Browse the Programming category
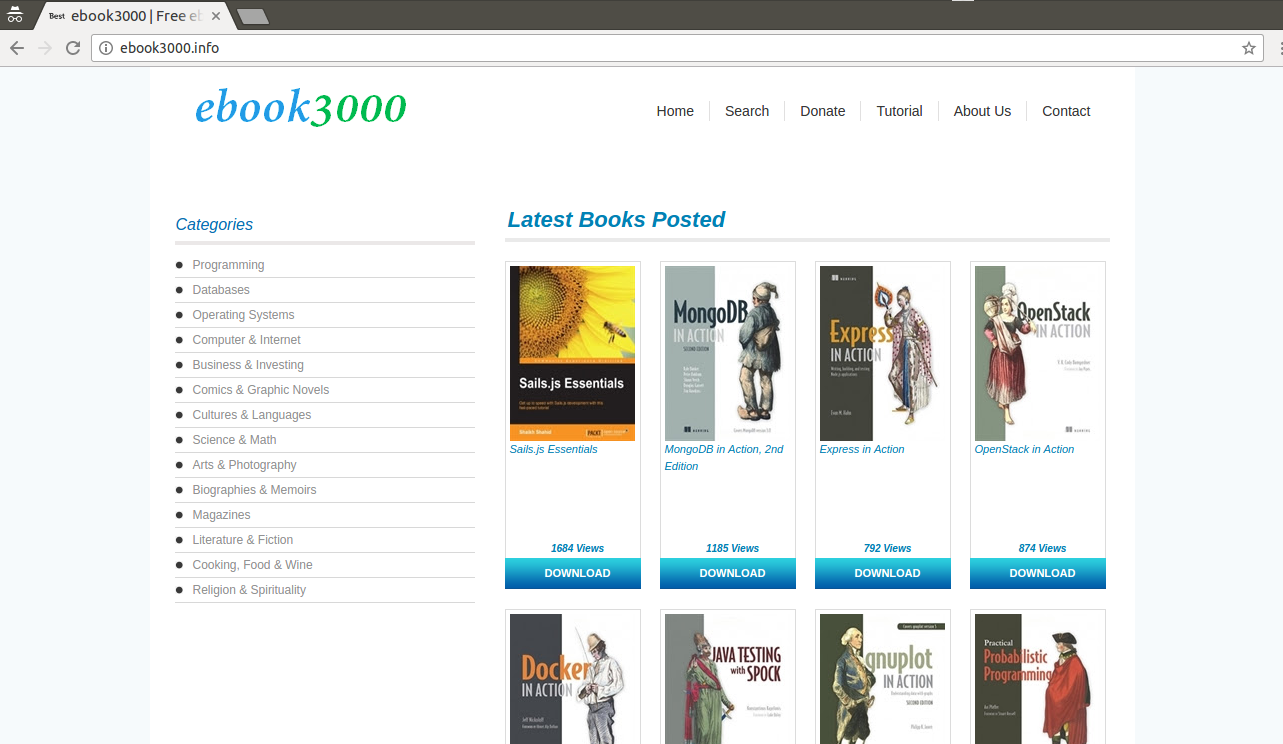 [x=228, y=265]
